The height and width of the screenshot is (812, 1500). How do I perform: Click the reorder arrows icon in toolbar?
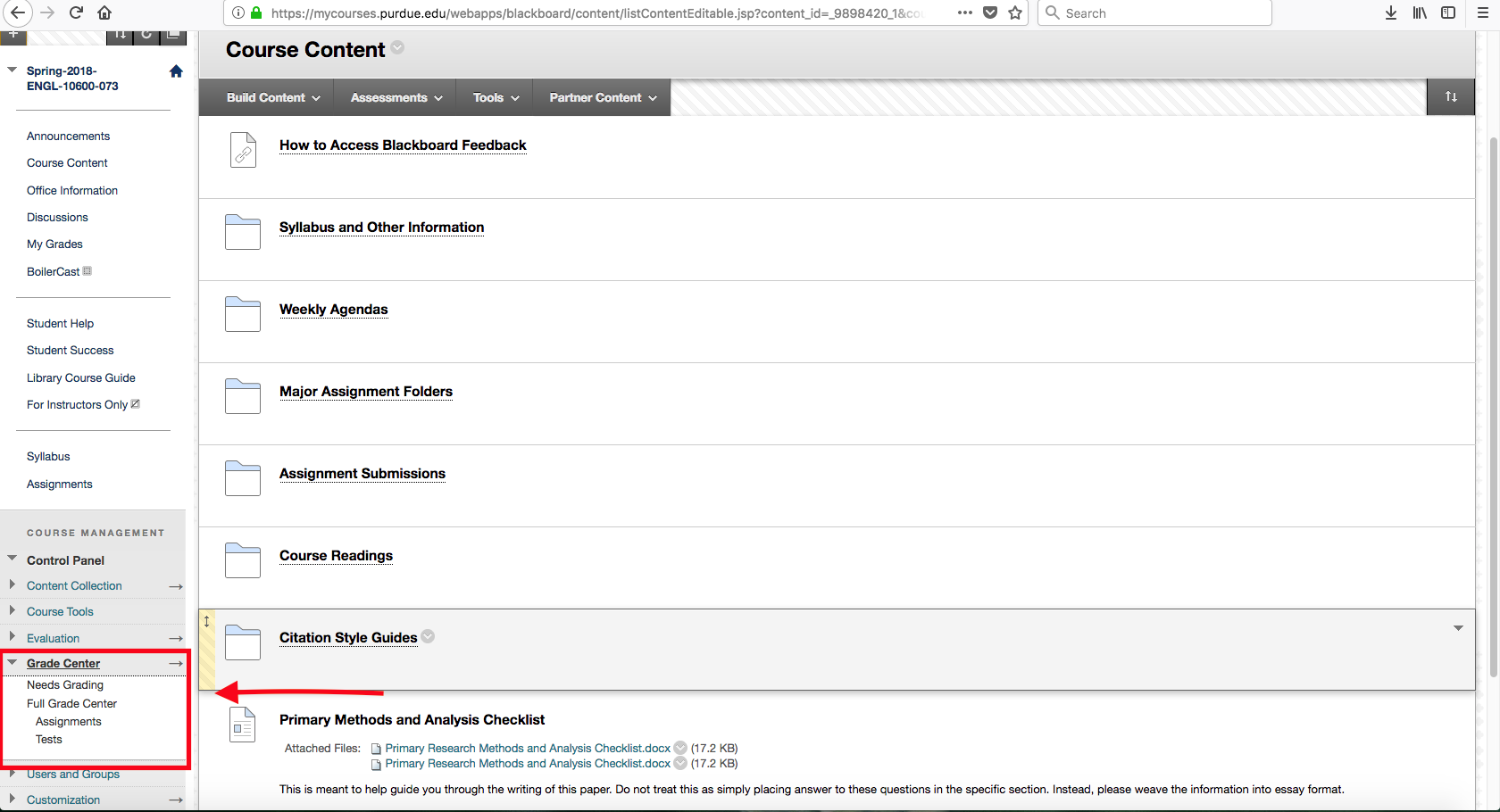1451,97
